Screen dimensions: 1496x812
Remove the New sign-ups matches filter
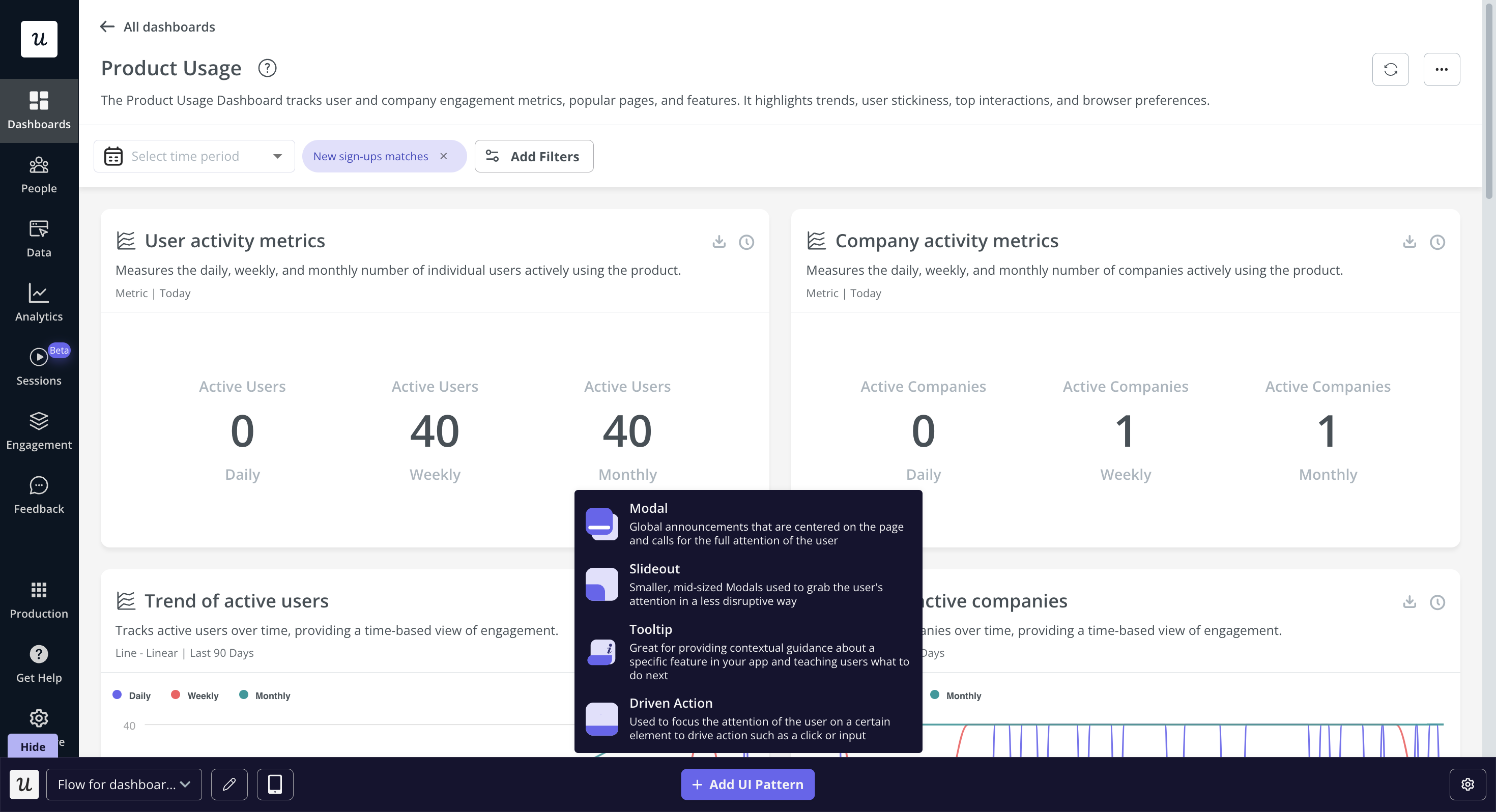[445, 156]
